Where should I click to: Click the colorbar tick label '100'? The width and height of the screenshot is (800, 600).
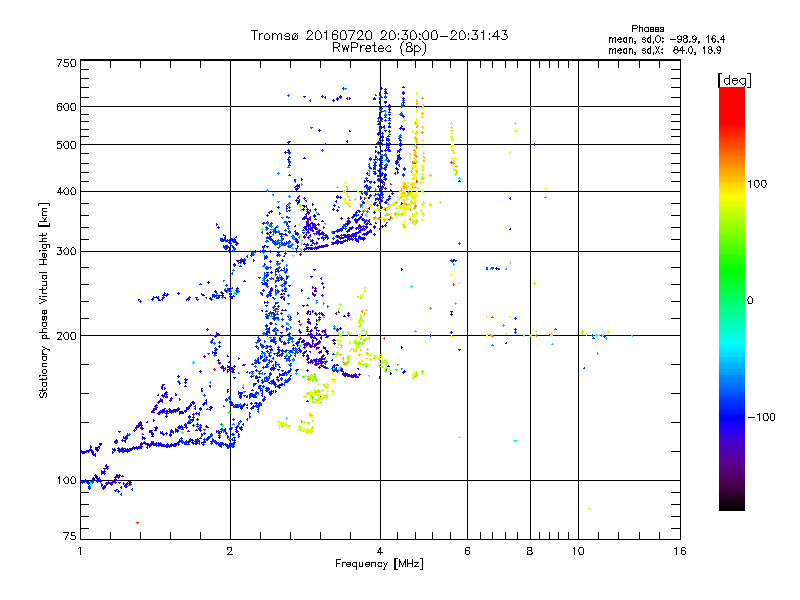pos(757,184)
